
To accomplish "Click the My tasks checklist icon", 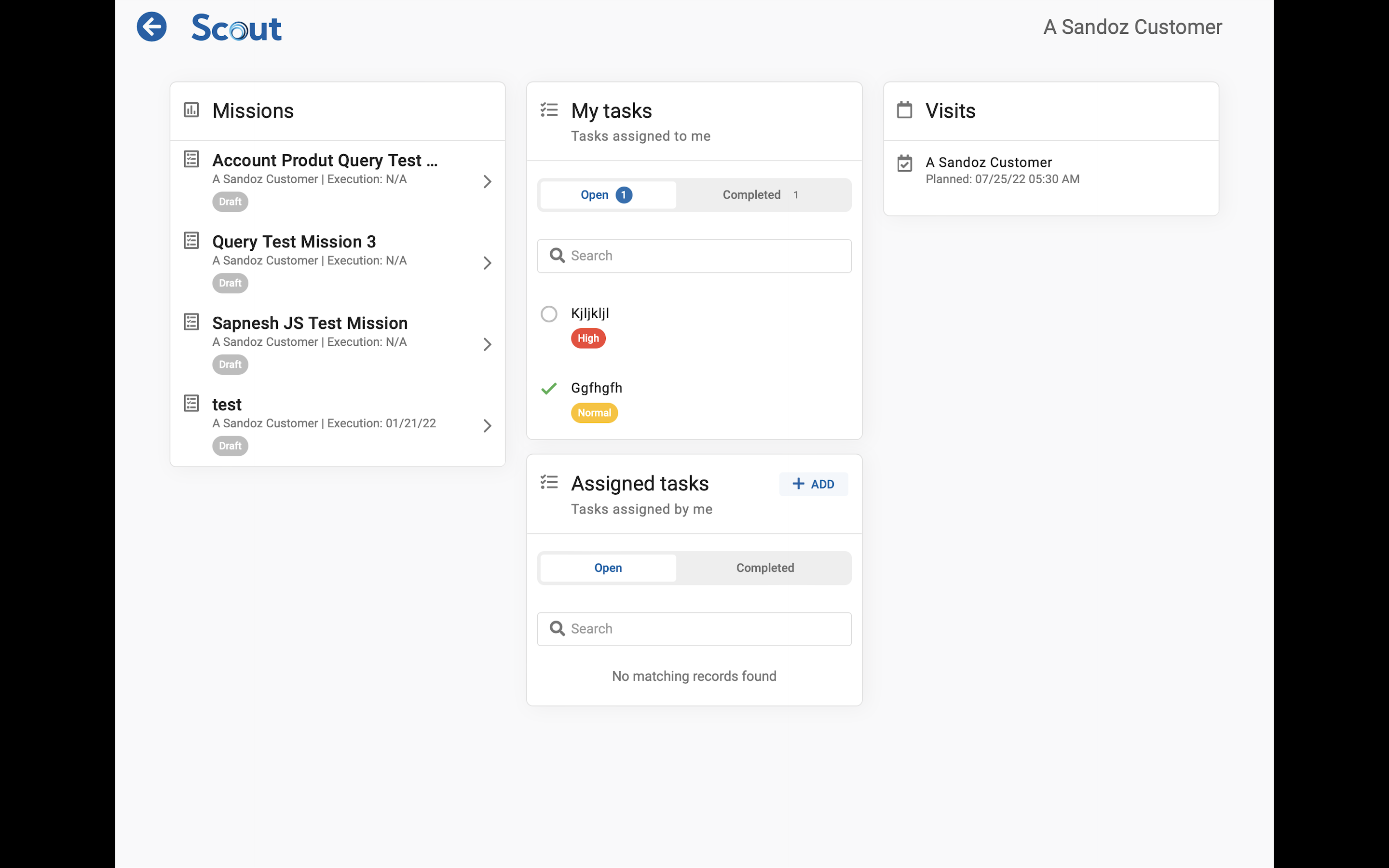I will coord(549,109).
